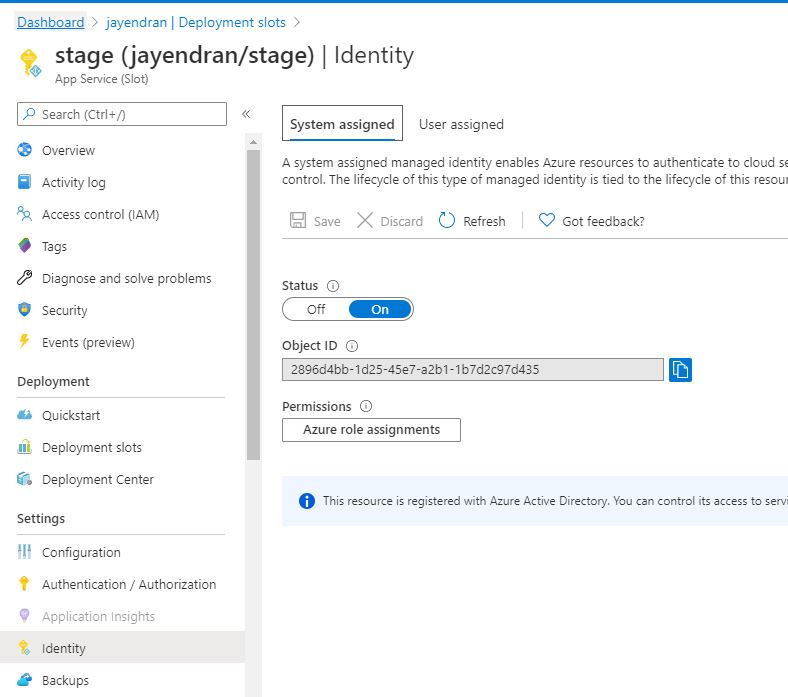
Task: Click the Deployment slots chart icon
Action: 24,447
